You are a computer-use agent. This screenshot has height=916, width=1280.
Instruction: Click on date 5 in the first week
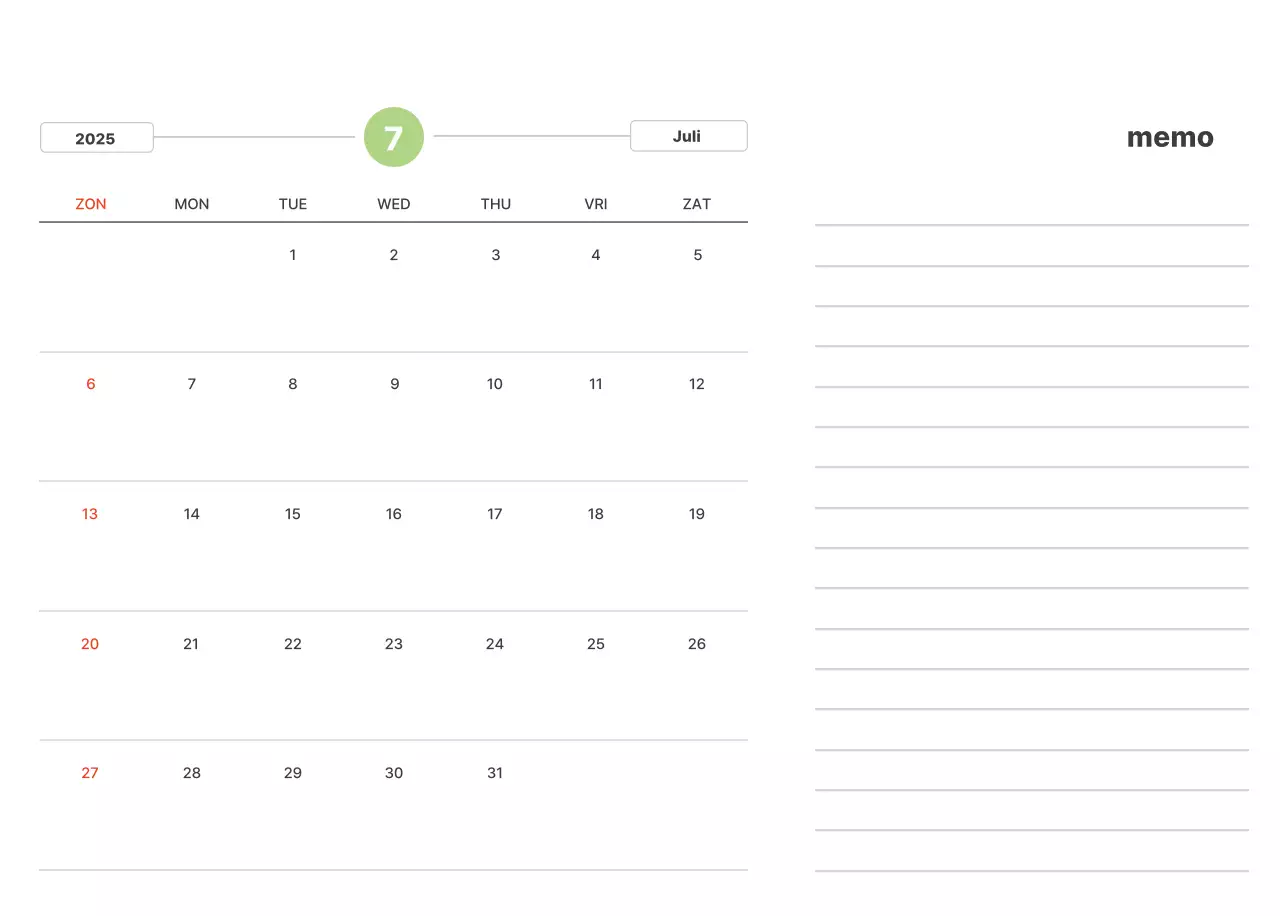pos(698,255)
